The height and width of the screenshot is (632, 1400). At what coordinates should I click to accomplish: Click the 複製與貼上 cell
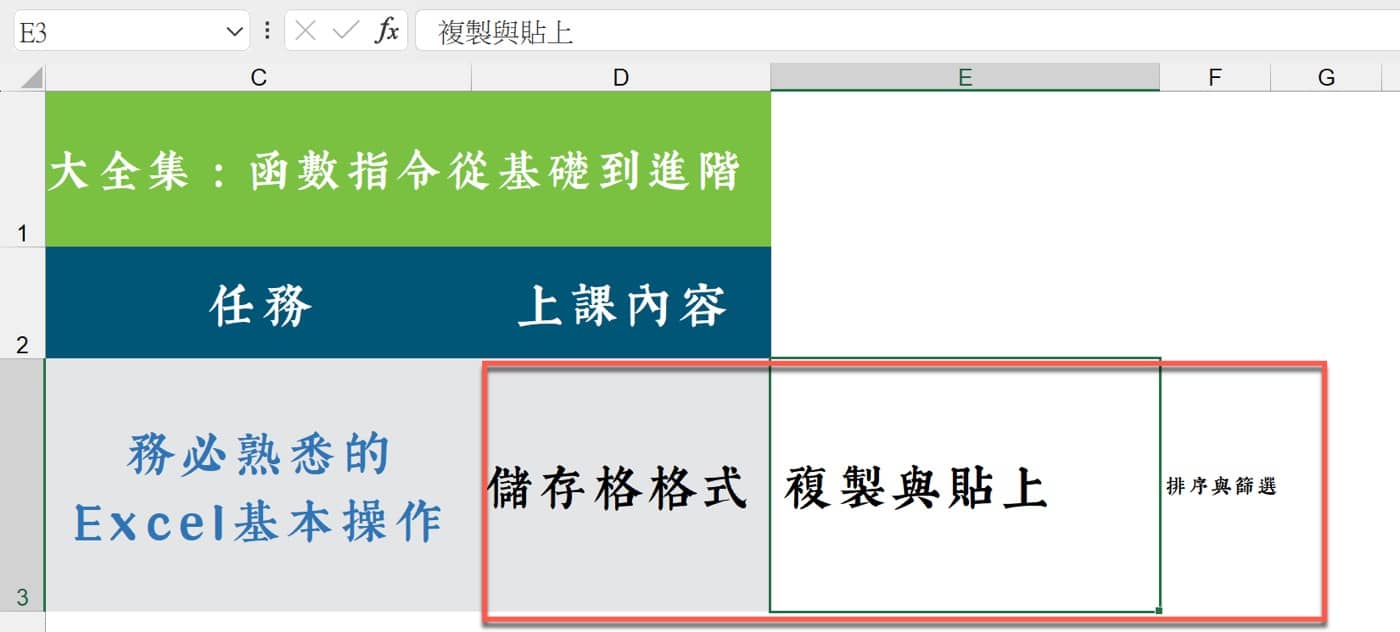965,485
